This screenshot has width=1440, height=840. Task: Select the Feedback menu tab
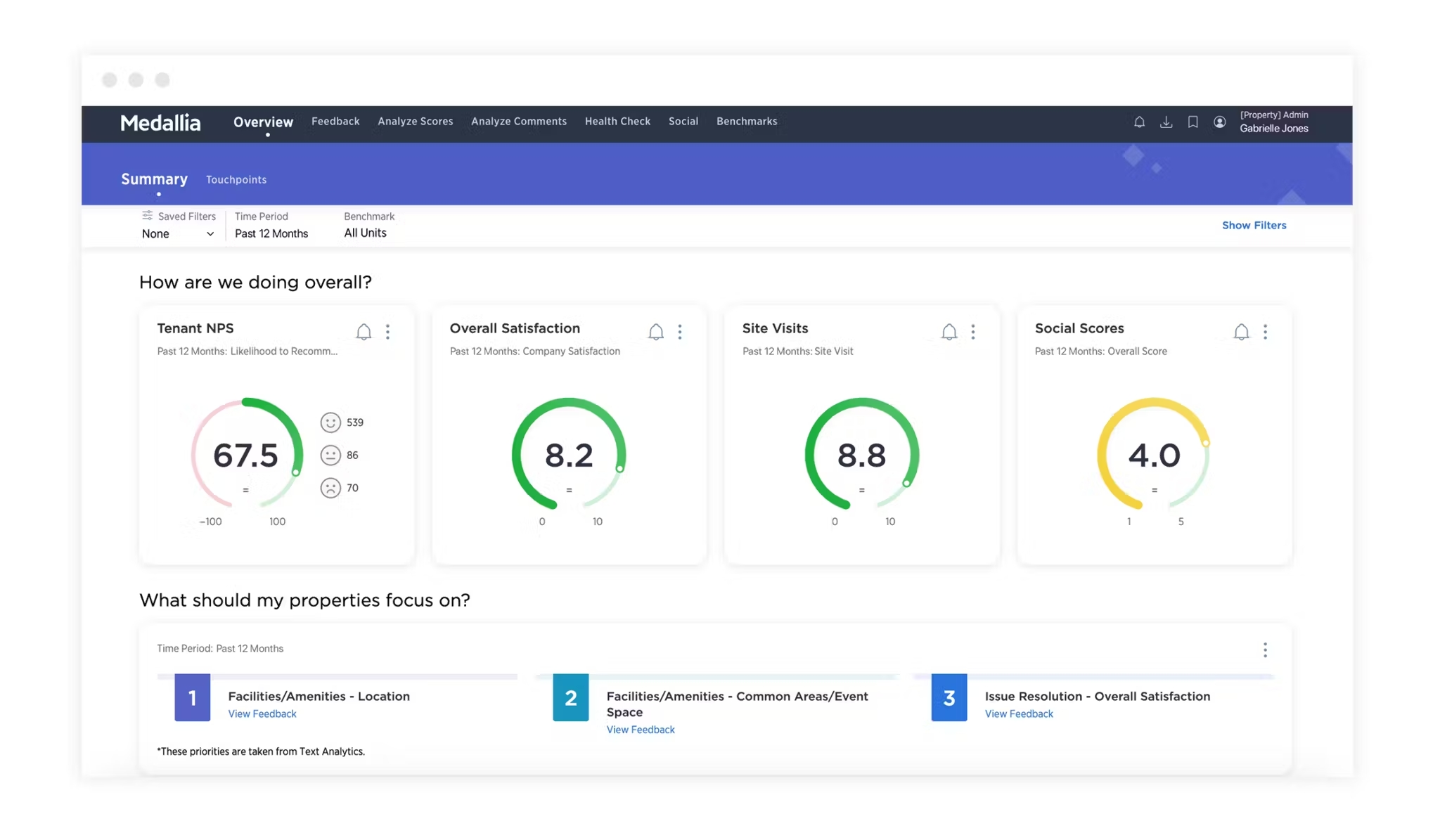(x=335, y=121)
